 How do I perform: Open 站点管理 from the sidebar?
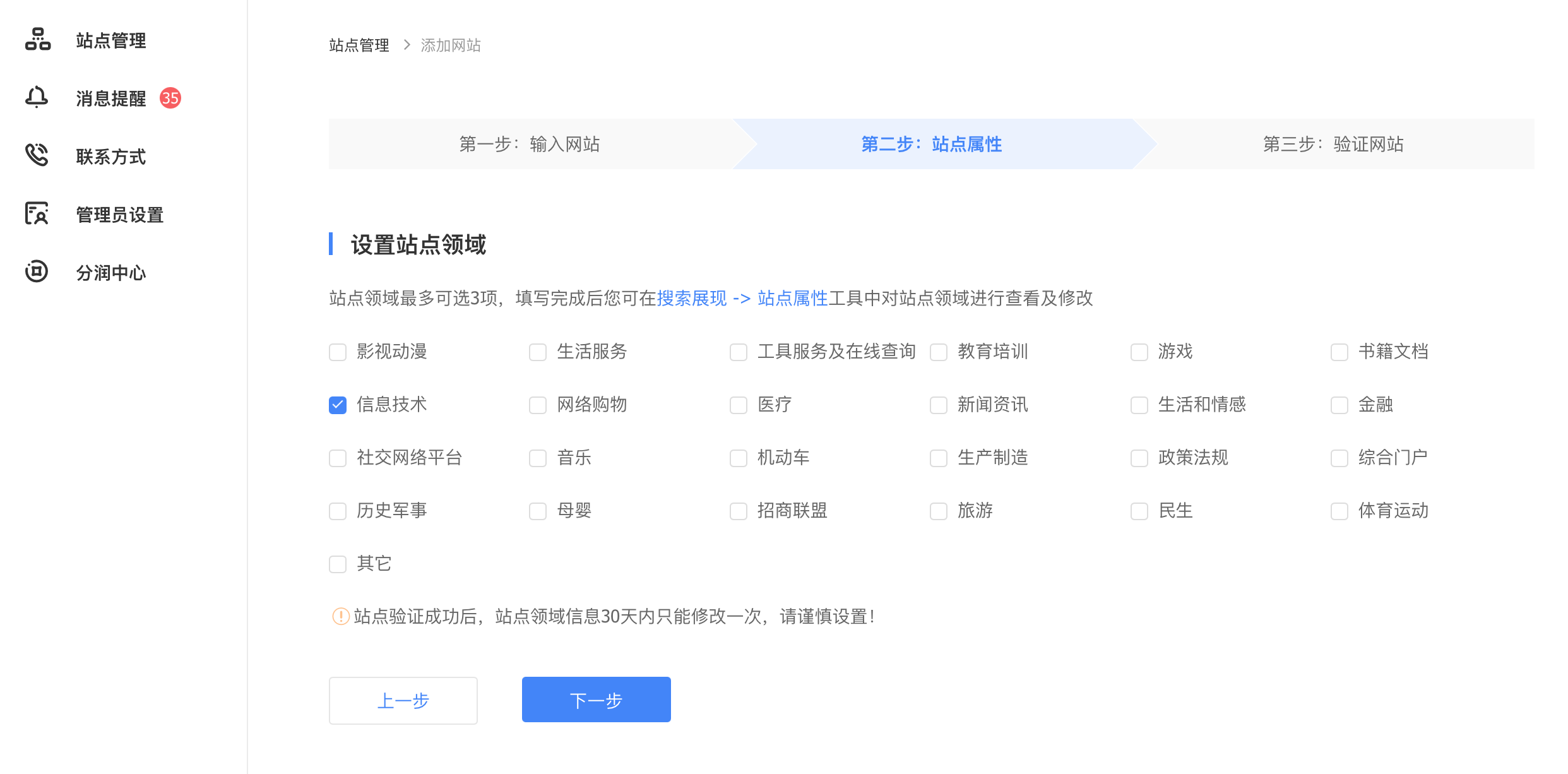click(x=110, y=40)
